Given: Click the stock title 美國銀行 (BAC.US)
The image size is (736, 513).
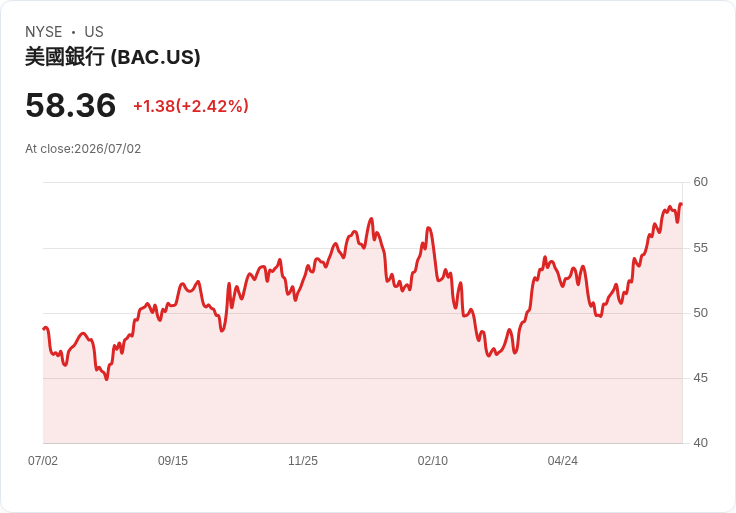Looking at the screenshot, I should click(x=113, y=57).
